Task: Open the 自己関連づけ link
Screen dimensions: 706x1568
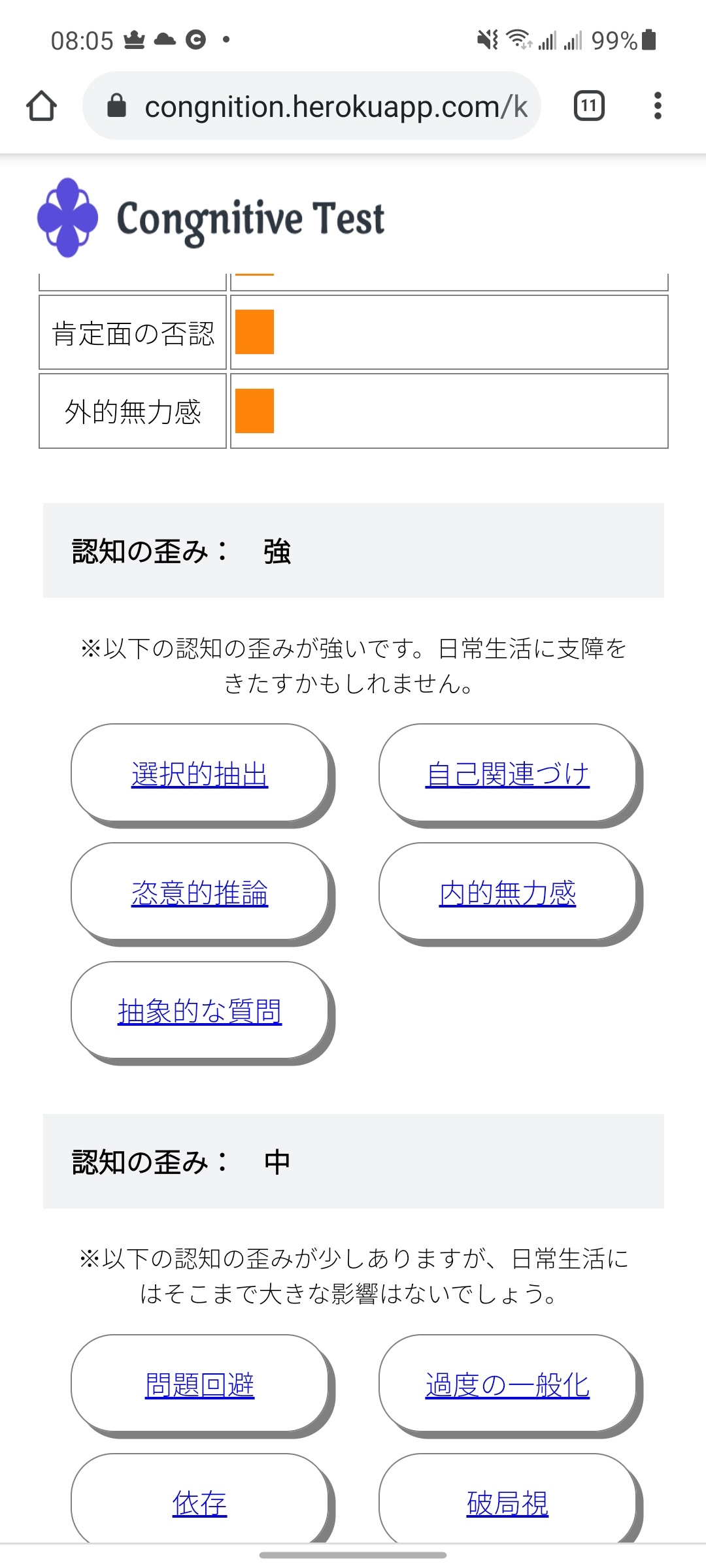Action: pyautogui.click(x=507, y=774)
